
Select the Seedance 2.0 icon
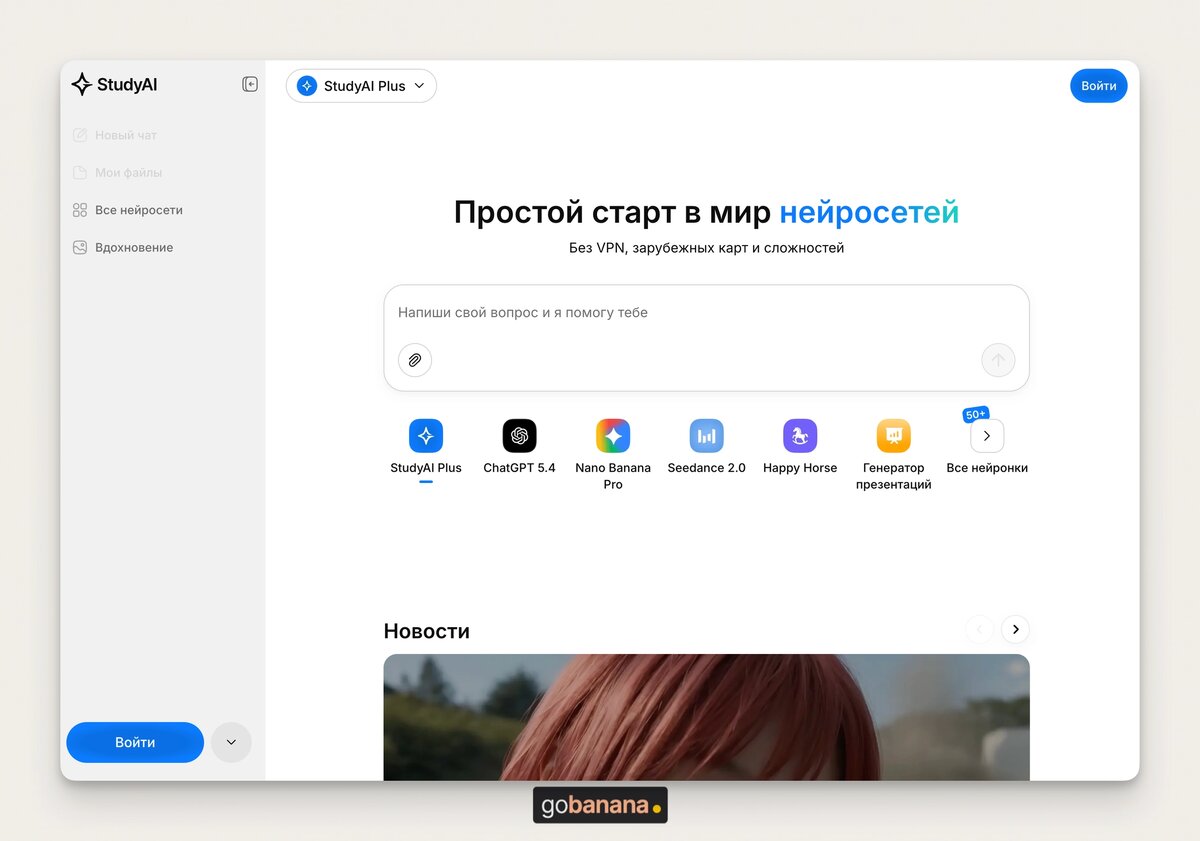(x=707, y=436)
